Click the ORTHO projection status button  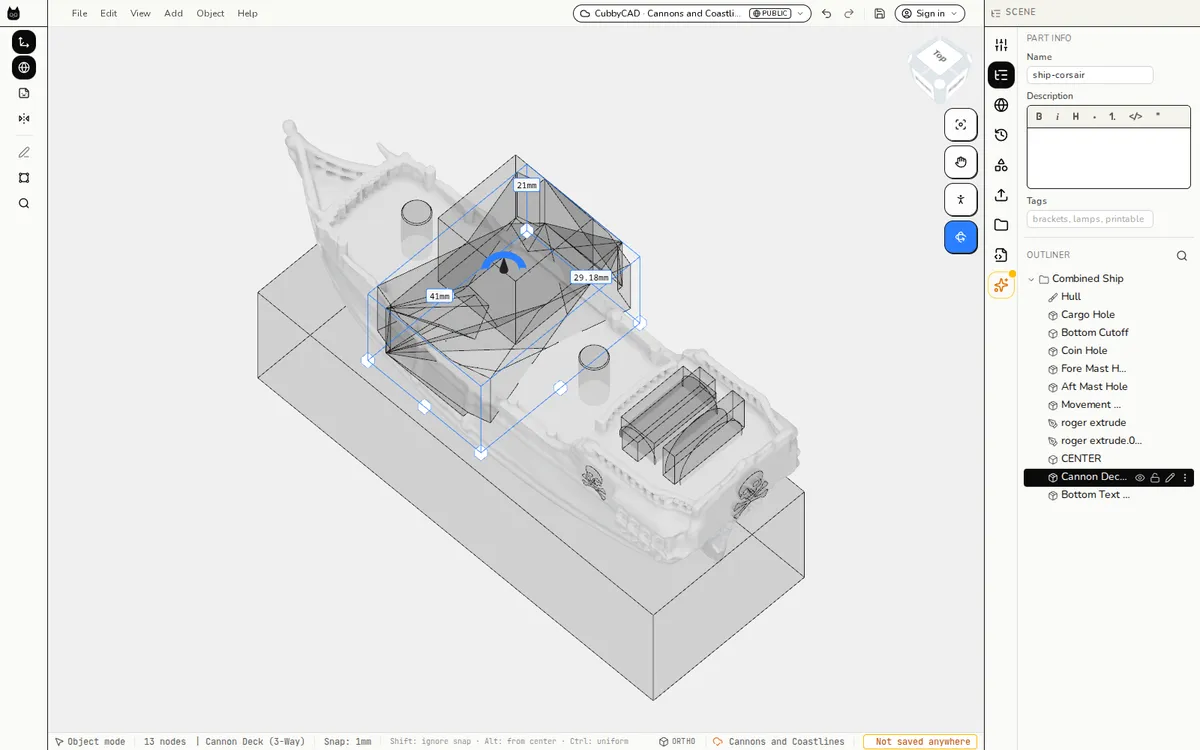coord(677,742)
